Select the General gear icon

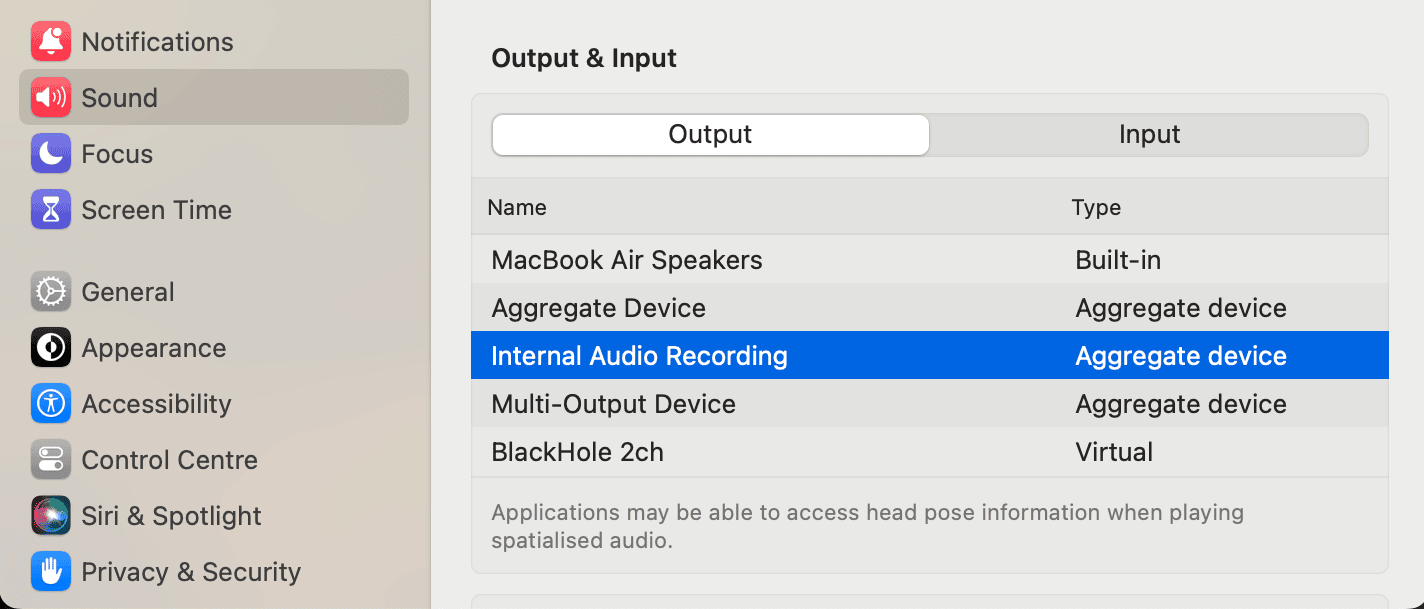point(49,291)
